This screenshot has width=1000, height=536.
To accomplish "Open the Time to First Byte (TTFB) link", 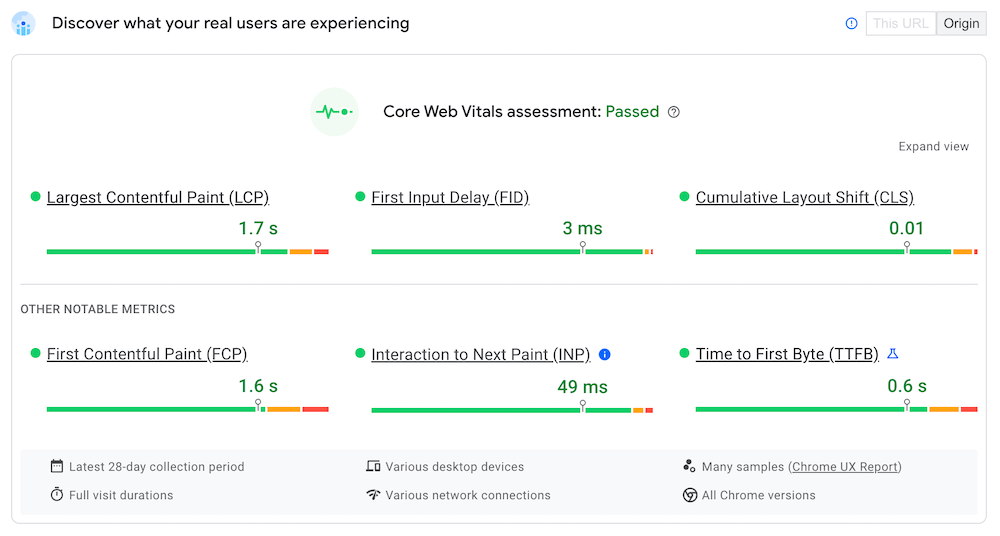I will [x=787, y=354].
